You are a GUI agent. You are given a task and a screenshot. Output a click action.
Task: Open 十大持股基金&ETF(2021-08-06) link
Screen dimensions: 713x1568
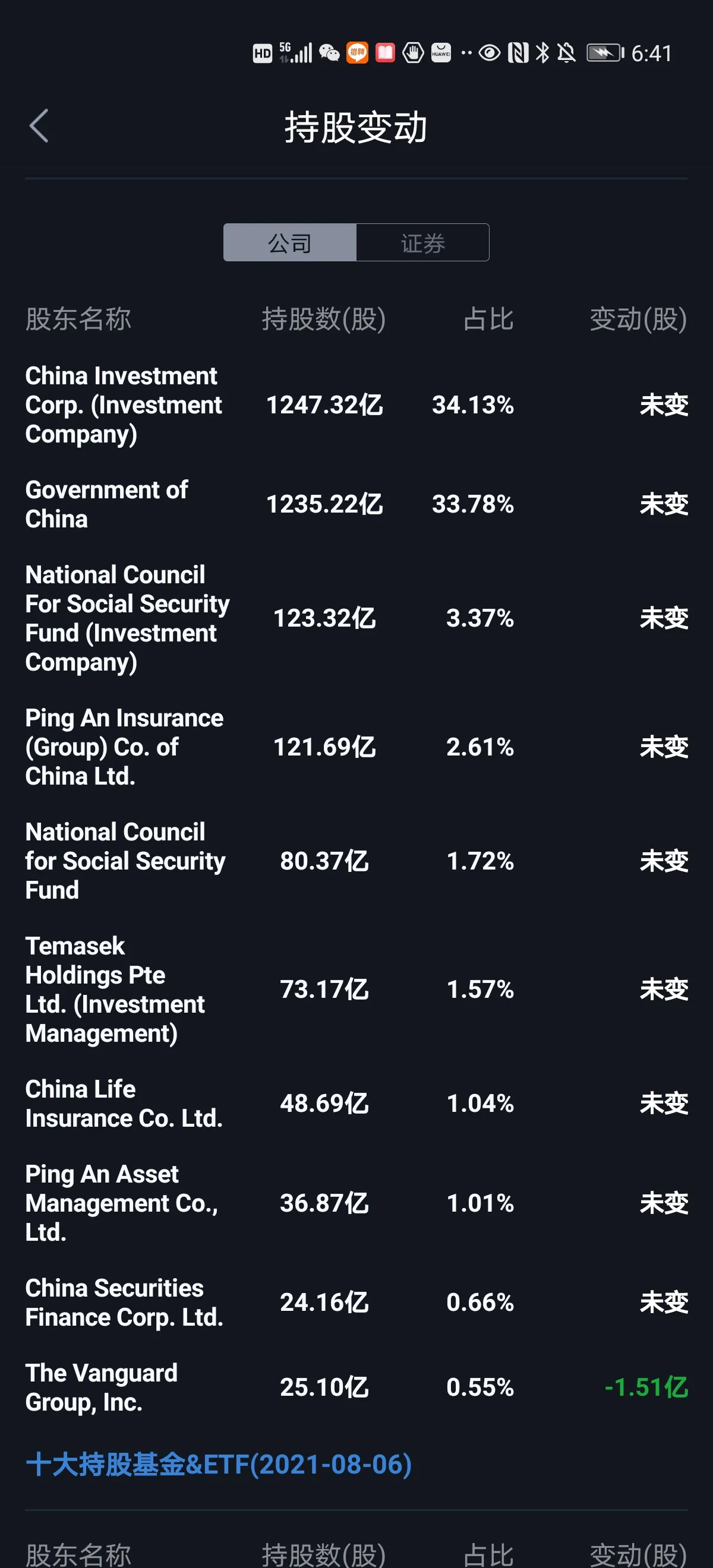click(219, 1465)
